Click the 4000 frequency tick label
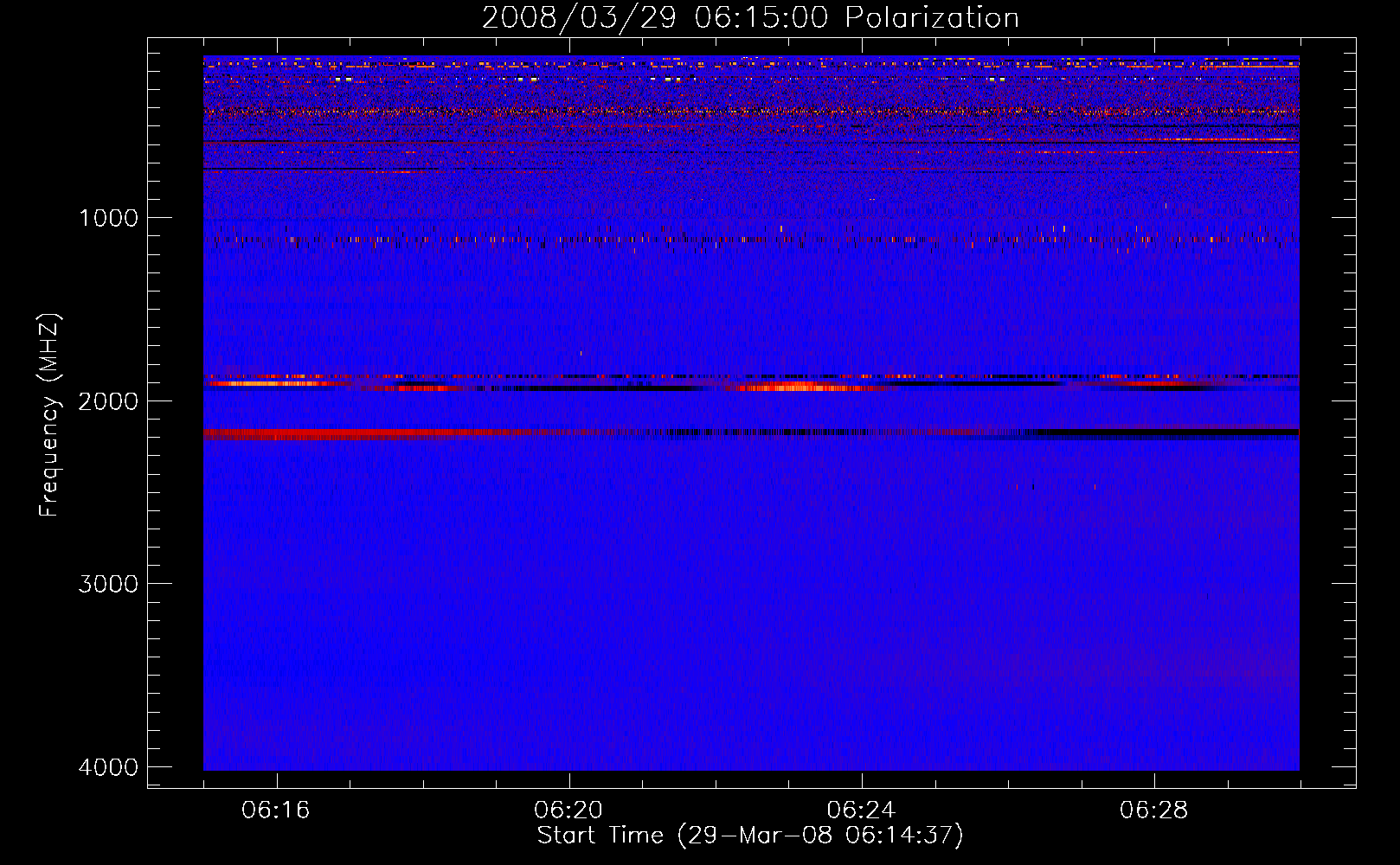 tap(108, 767)
